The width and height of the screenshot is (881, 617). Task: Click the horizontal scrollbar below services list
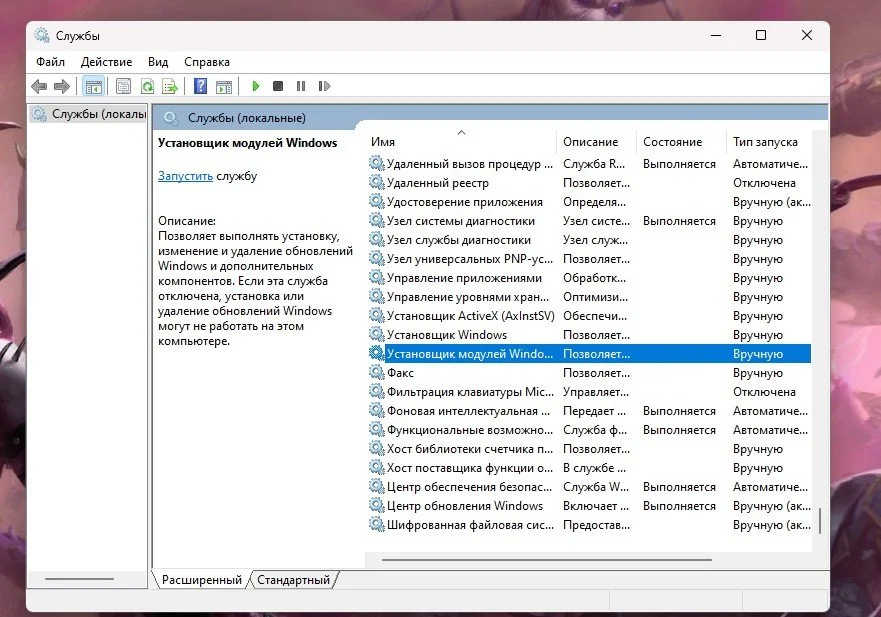point(547,560)
